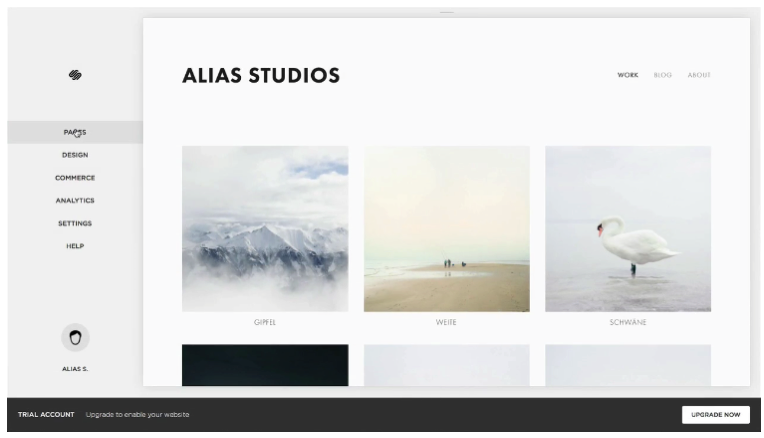Select the Work navigation link

pyautogui.click(x=628, y=75)
